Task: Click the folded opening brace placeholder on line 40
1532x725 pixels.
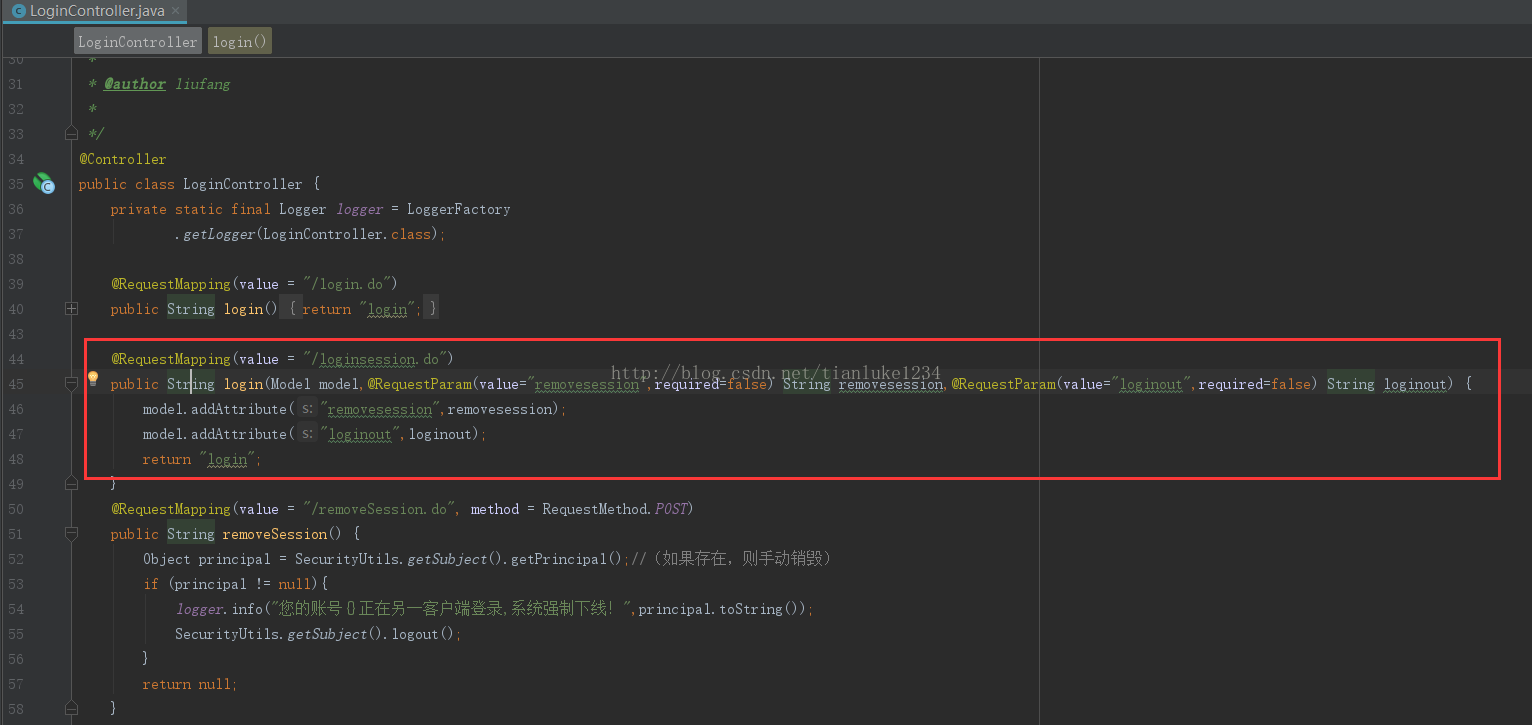Action: coord(293,309)
